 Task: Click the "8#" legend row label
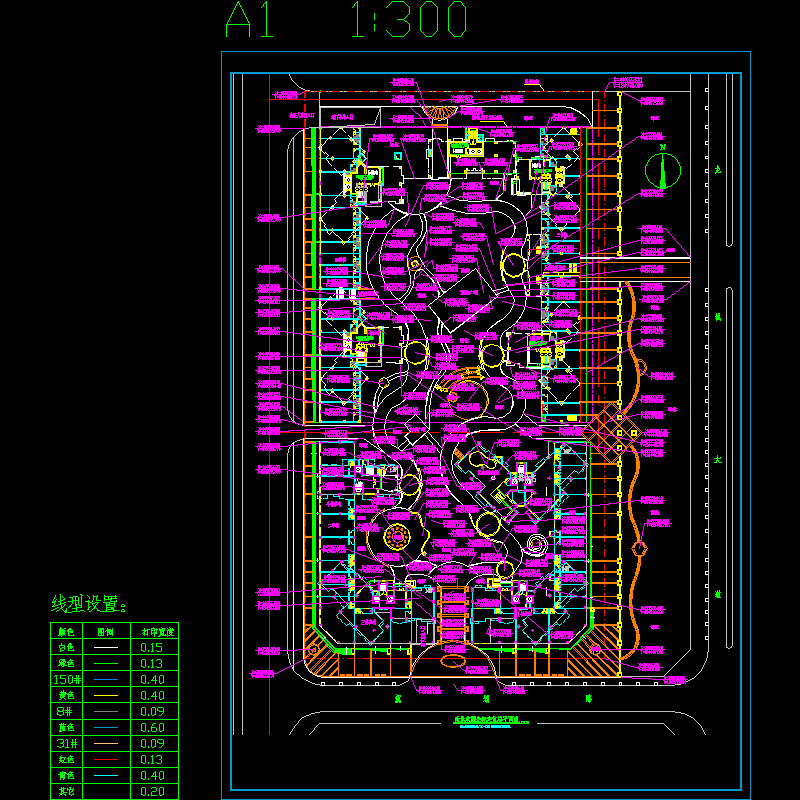[x=65, y=711]
